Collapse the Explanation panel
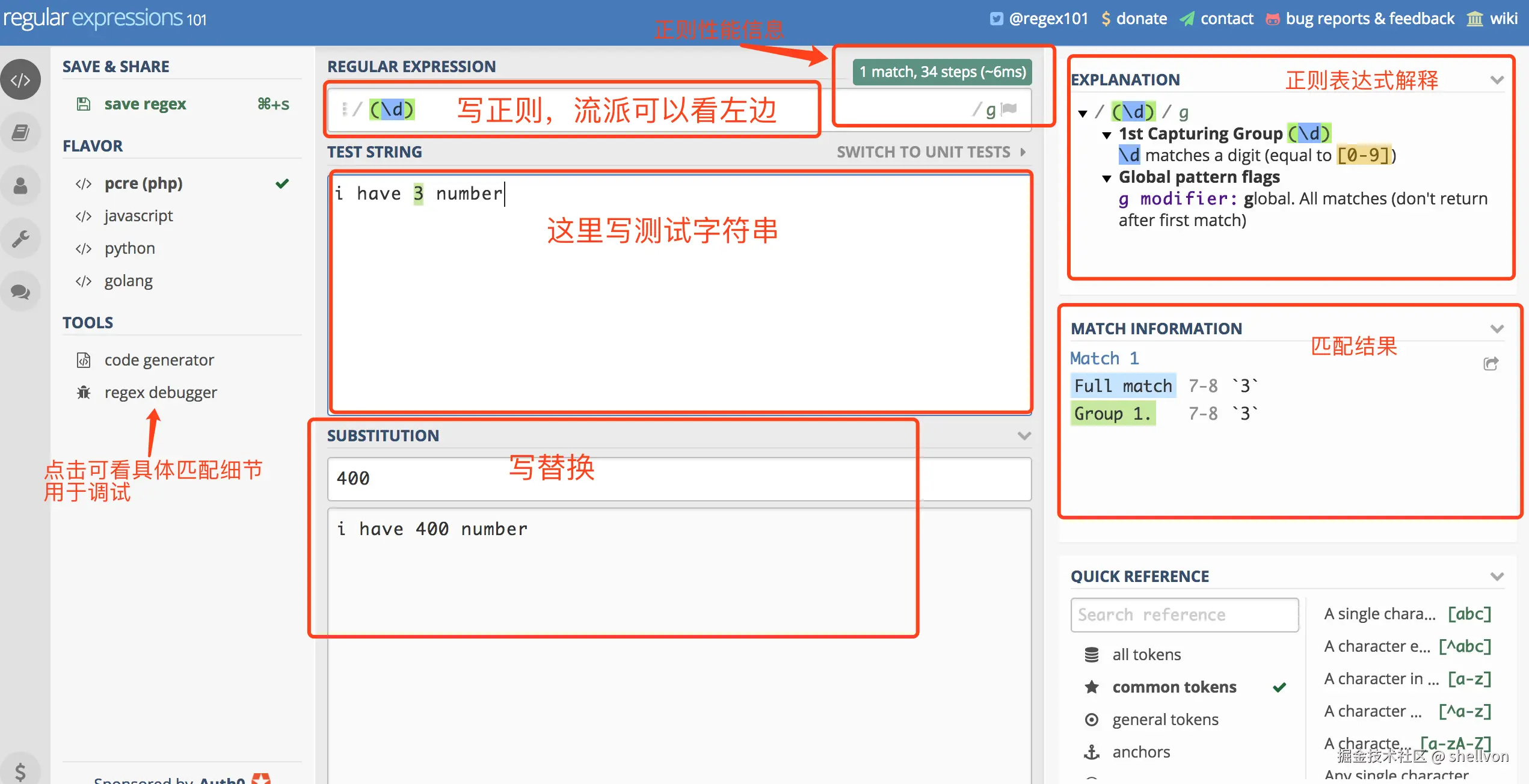Viewport: 1529px width, 784px height. click(x=1497, y=79)
